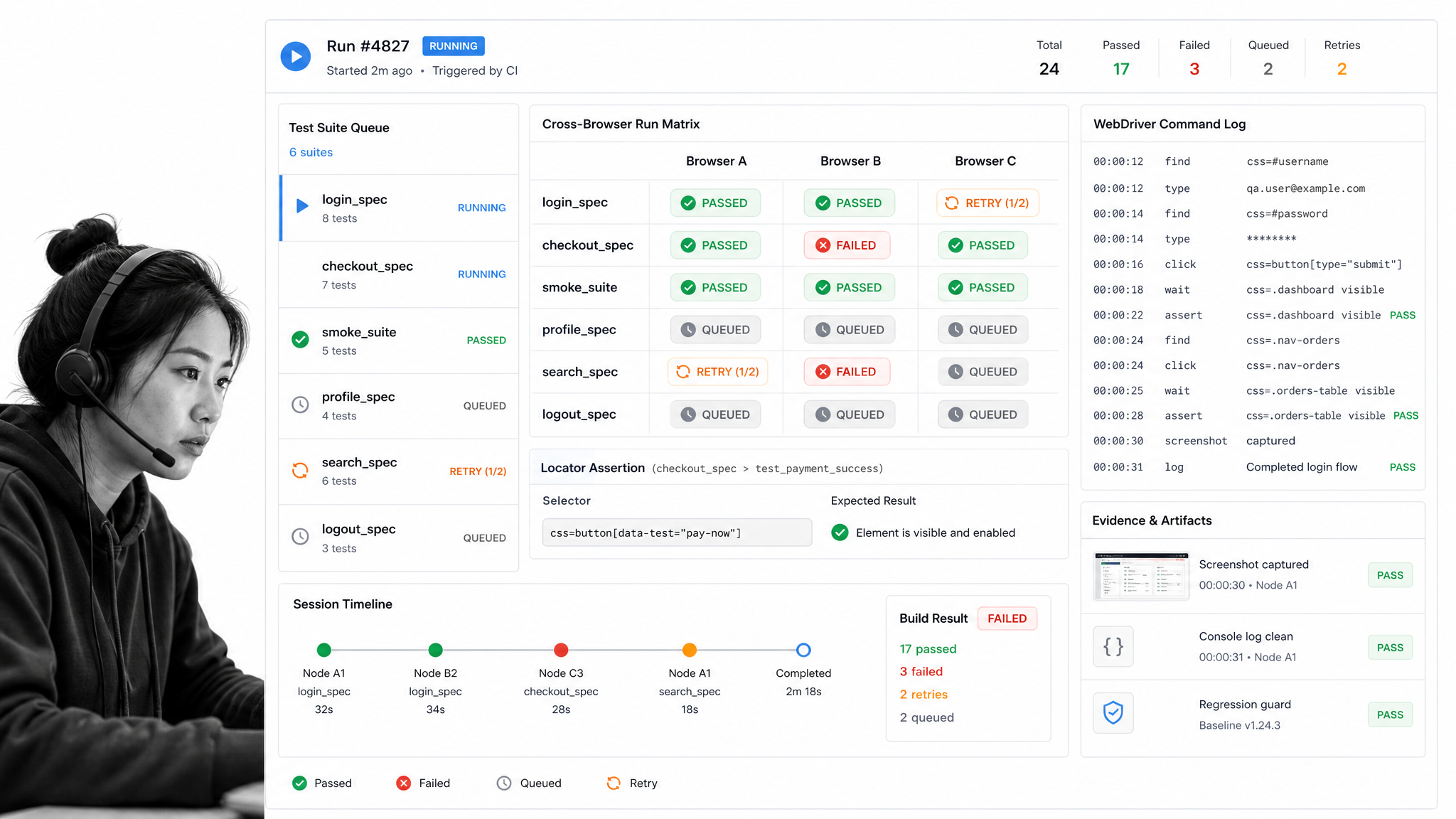Open the 6 suites link
This screenshot has width=1456, height=819.
tap(311, 152)
